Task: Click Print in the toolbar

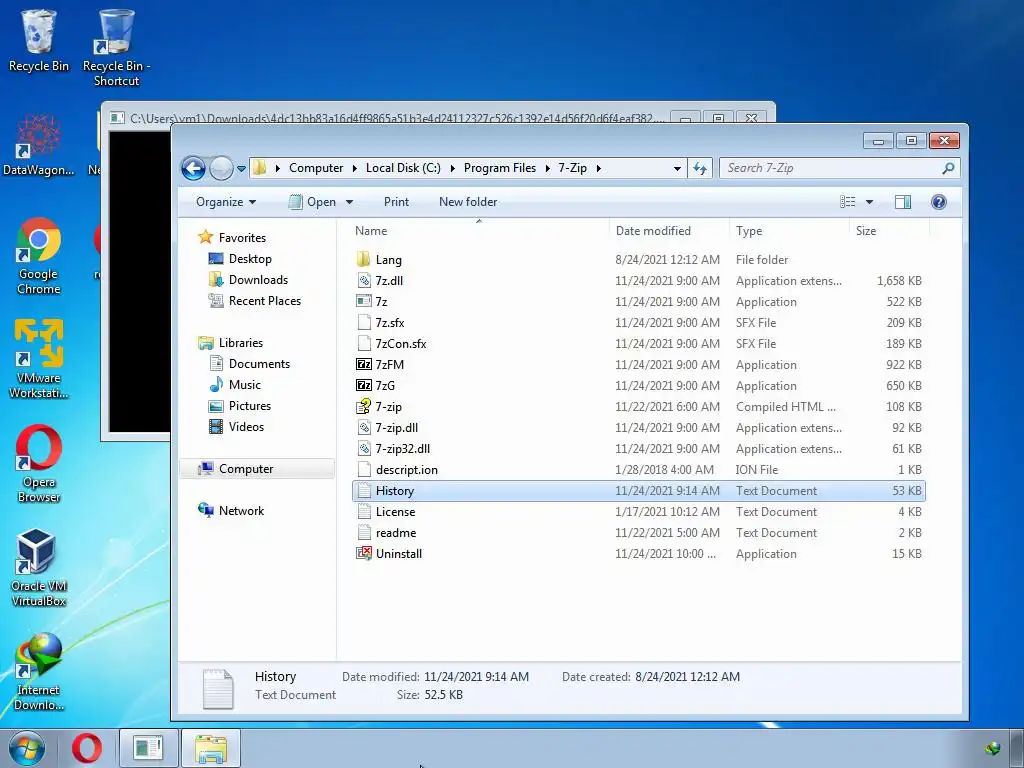Action: pyautogui.click(x=396, y=202)
